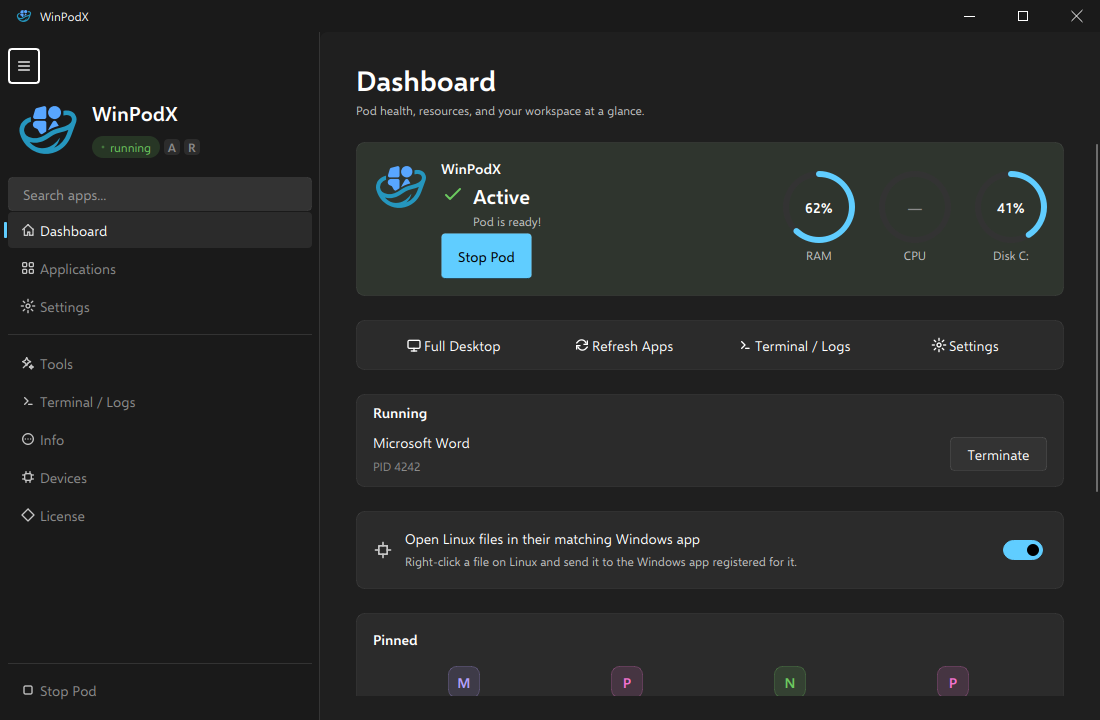Click the green Active checkmark icon
This screenshot has width=1100, height=720.
pyautogui.click(x=453, y=194)
